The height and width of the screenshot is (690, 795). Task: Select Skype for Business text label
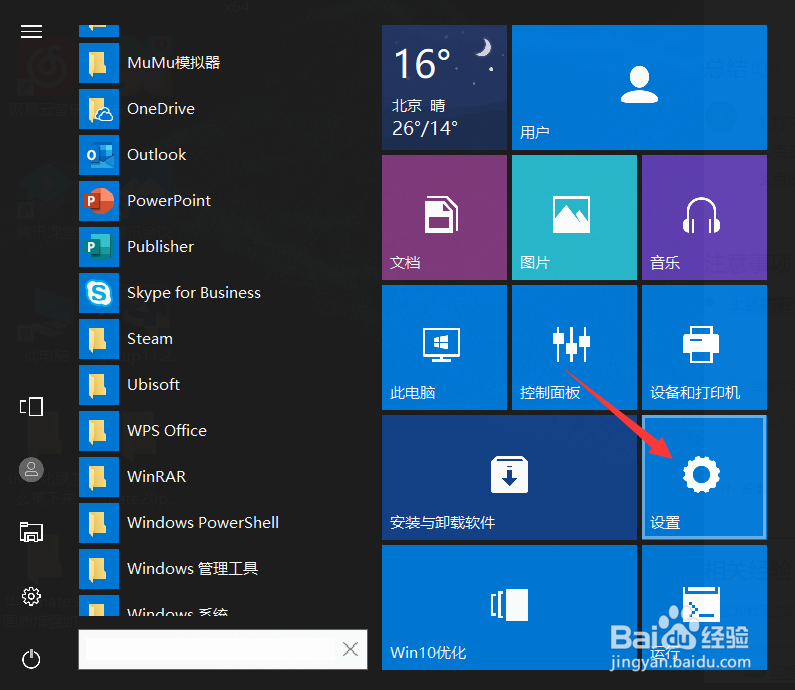tap(194, 293)
